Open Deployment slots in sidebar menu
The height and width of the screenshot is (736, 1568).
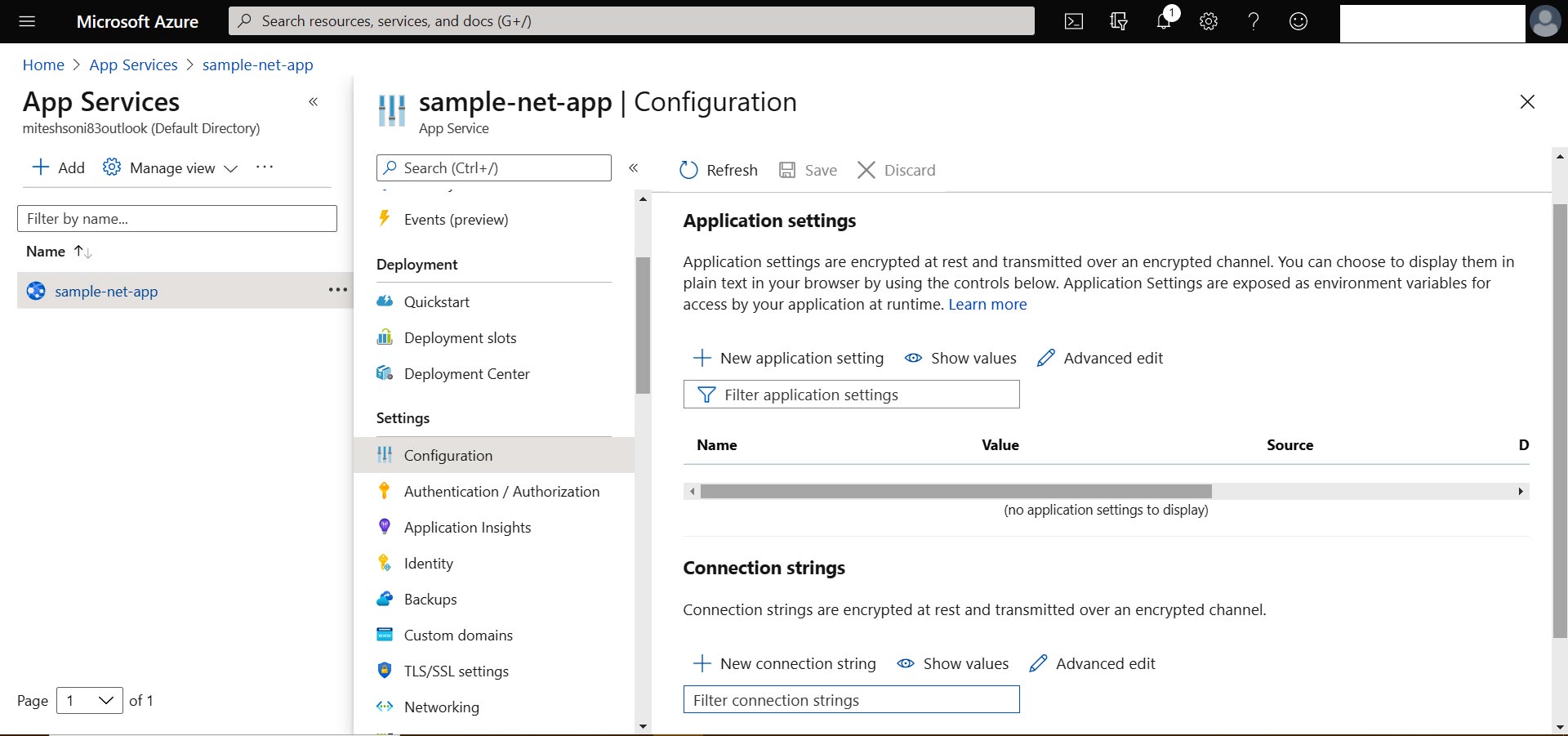(460, 337)
